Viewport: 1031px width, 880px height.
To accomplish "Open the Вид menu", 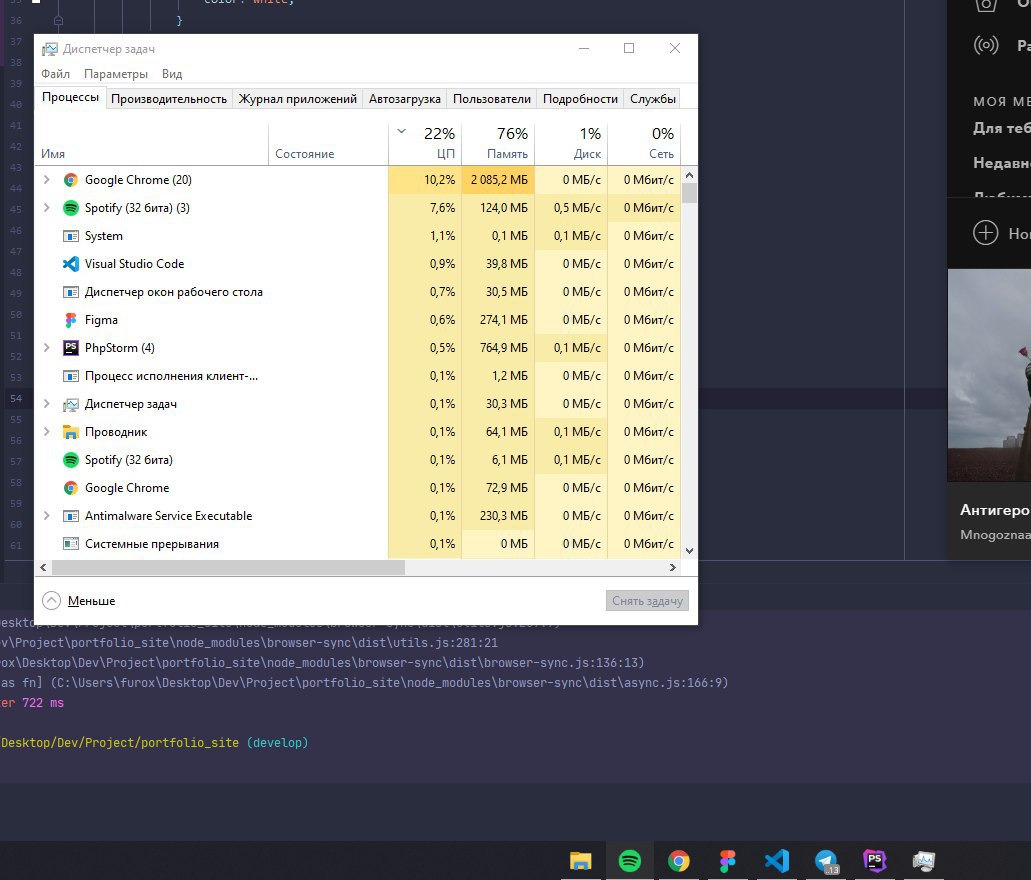I will [x=172, y=74].
